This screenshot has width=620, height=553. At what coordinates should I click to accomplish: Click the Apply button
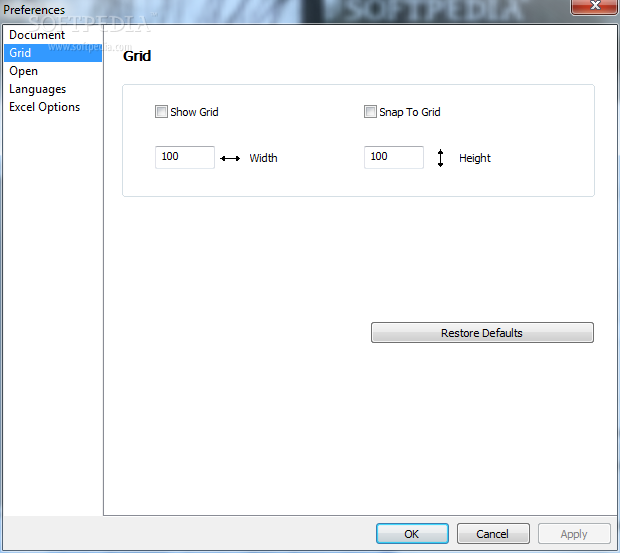(x=574, y=534)
